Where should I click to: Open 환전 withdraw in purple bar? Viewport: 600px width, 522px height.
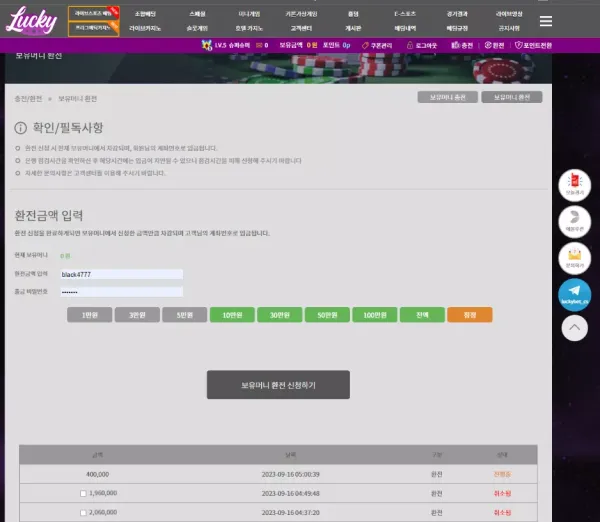pos(494,45)
